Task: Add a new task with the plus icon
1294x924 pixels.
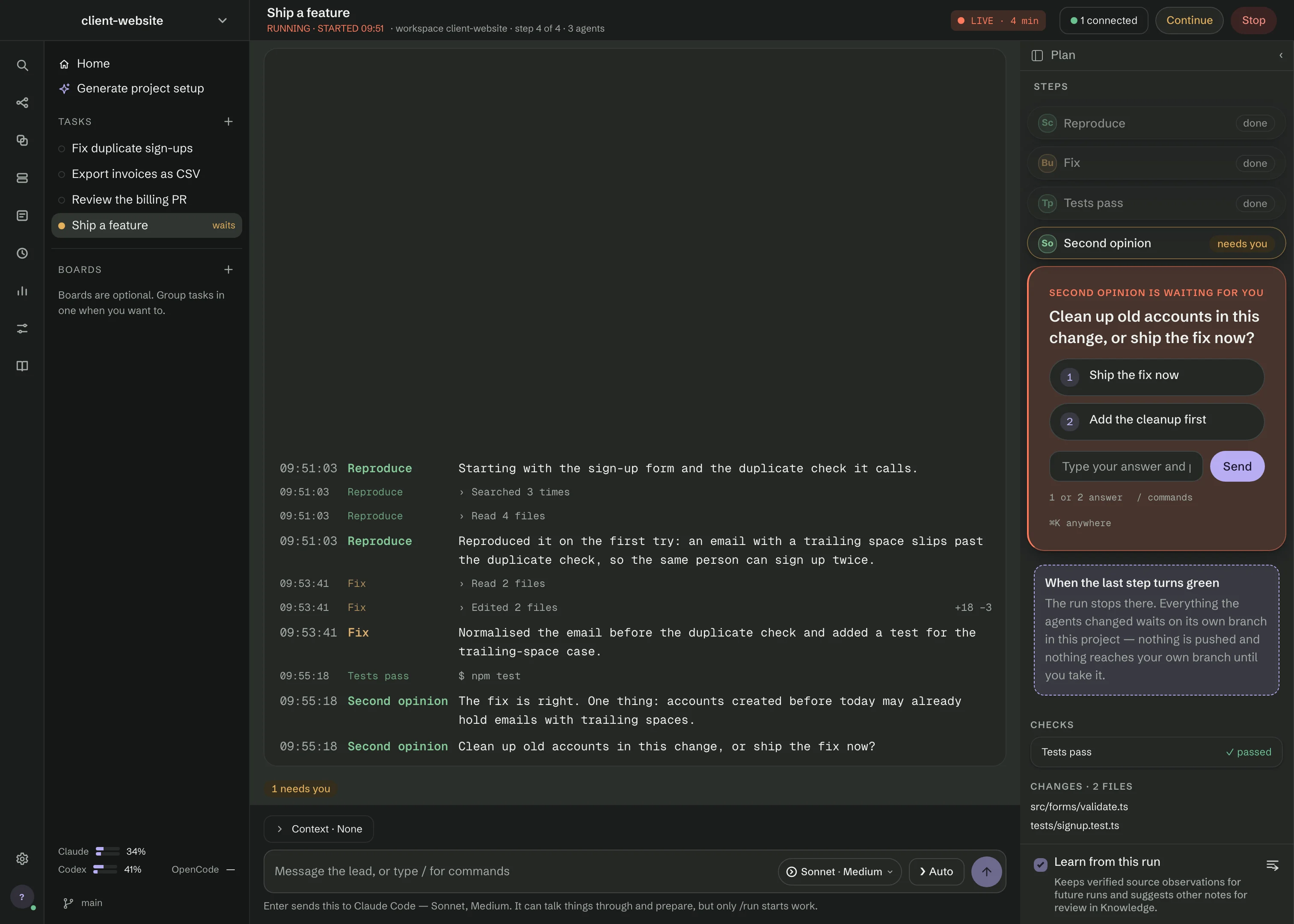Action: [228, 122]
